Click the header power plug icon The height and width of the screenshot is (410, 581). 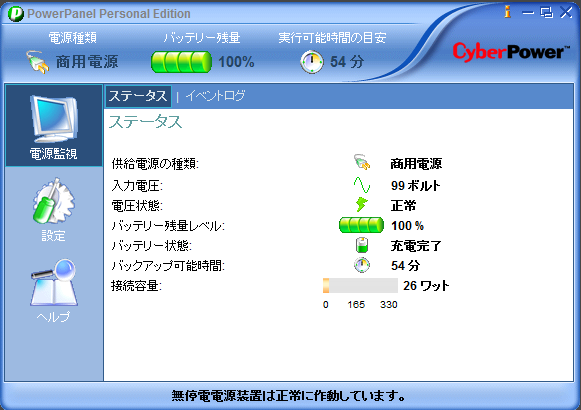(37, 62)
